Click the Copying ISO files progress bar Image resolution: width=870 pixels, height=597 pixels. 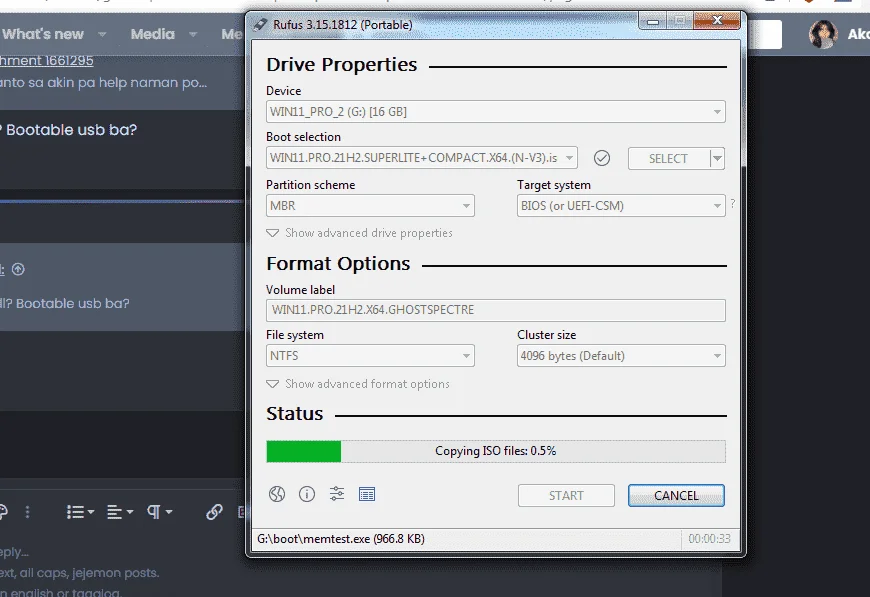(x=495, y=451)
